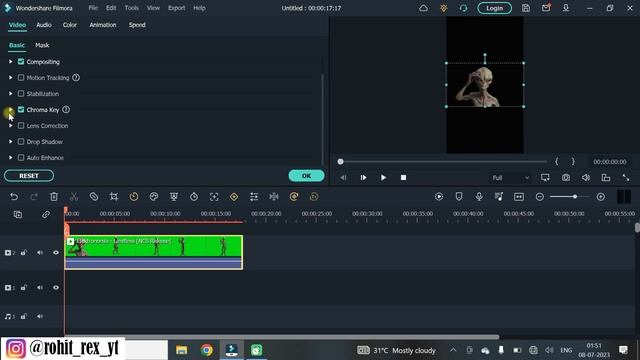Open the audio mixer icon
The height and width of the screenshot is (360, 640).
(499, 197)
